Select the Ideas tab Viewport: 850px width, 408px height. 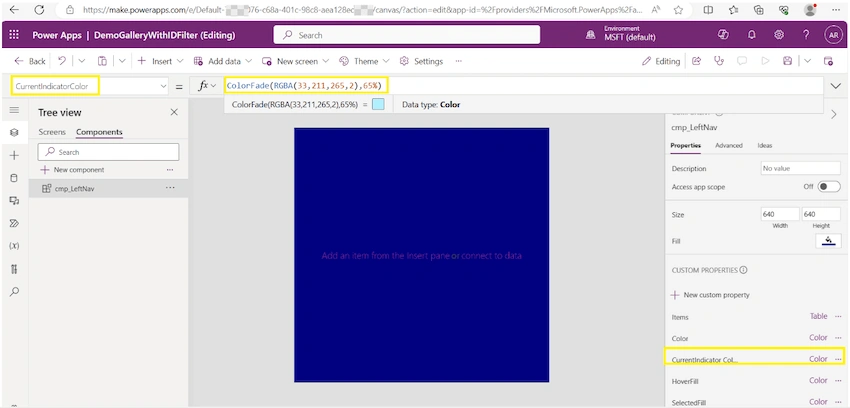[765, 145]
